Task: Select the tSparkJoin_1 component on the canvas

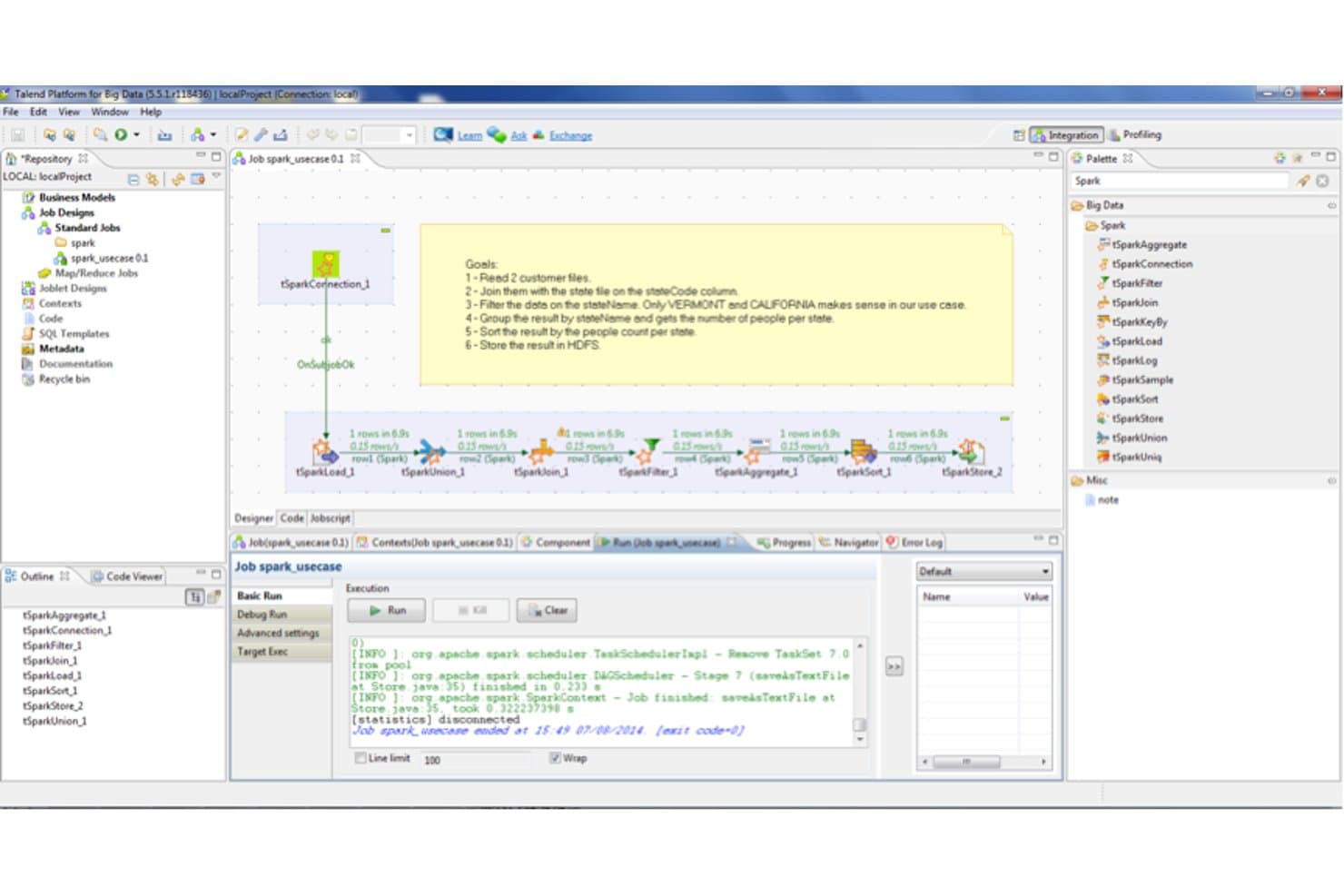Action: (541, 450)
